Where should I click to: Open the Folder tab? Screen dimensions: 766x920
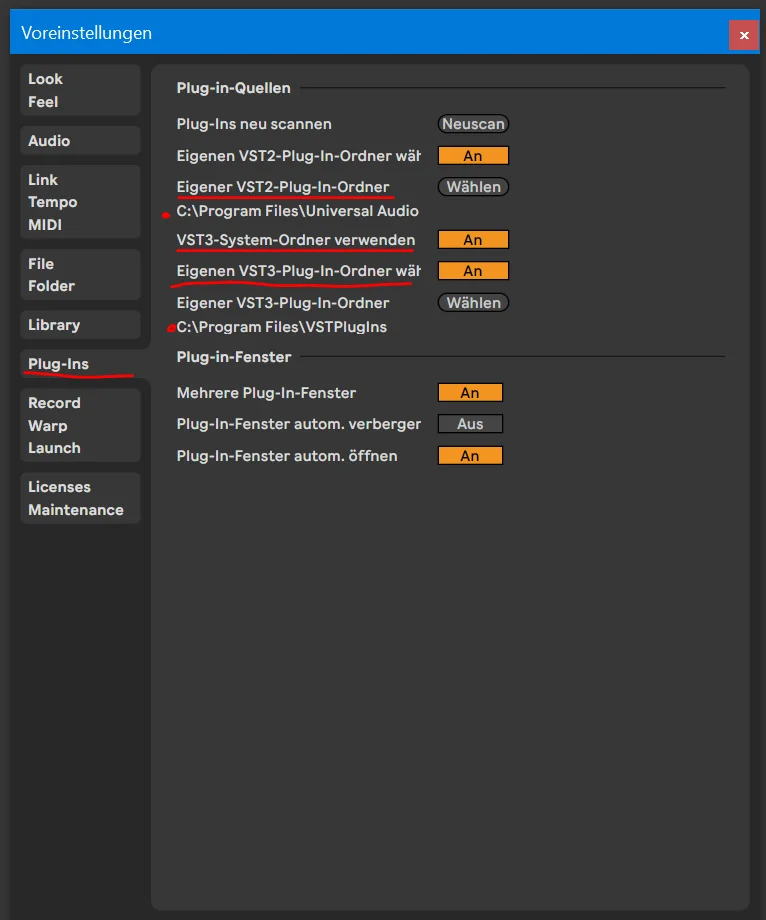point(52,286)
